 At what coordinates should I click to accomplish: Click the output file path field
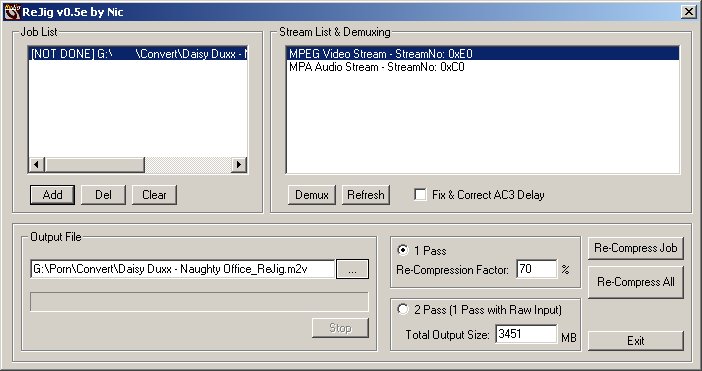(x=182, y=269)
